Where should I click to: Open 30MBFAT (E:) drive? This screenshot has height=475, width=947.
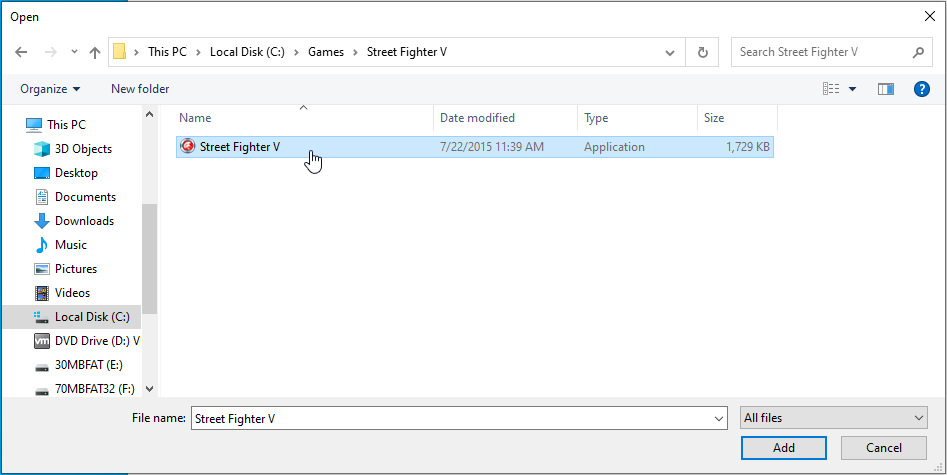[89, 365]
